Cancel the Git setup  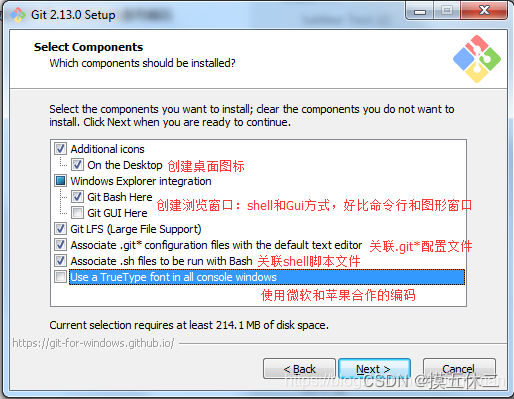(x=459, y=369)
